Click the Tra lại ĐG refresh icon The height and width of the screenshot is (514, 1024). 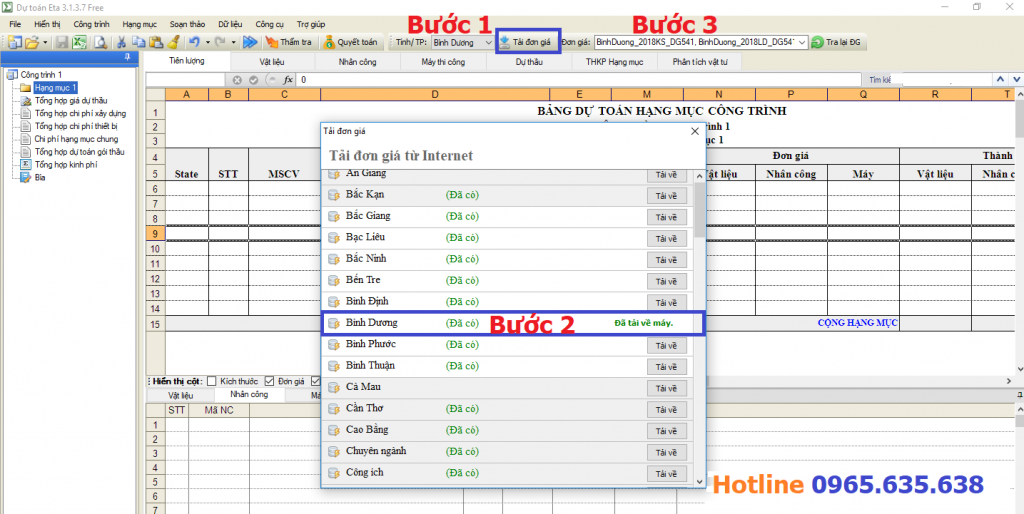(817, 42)
